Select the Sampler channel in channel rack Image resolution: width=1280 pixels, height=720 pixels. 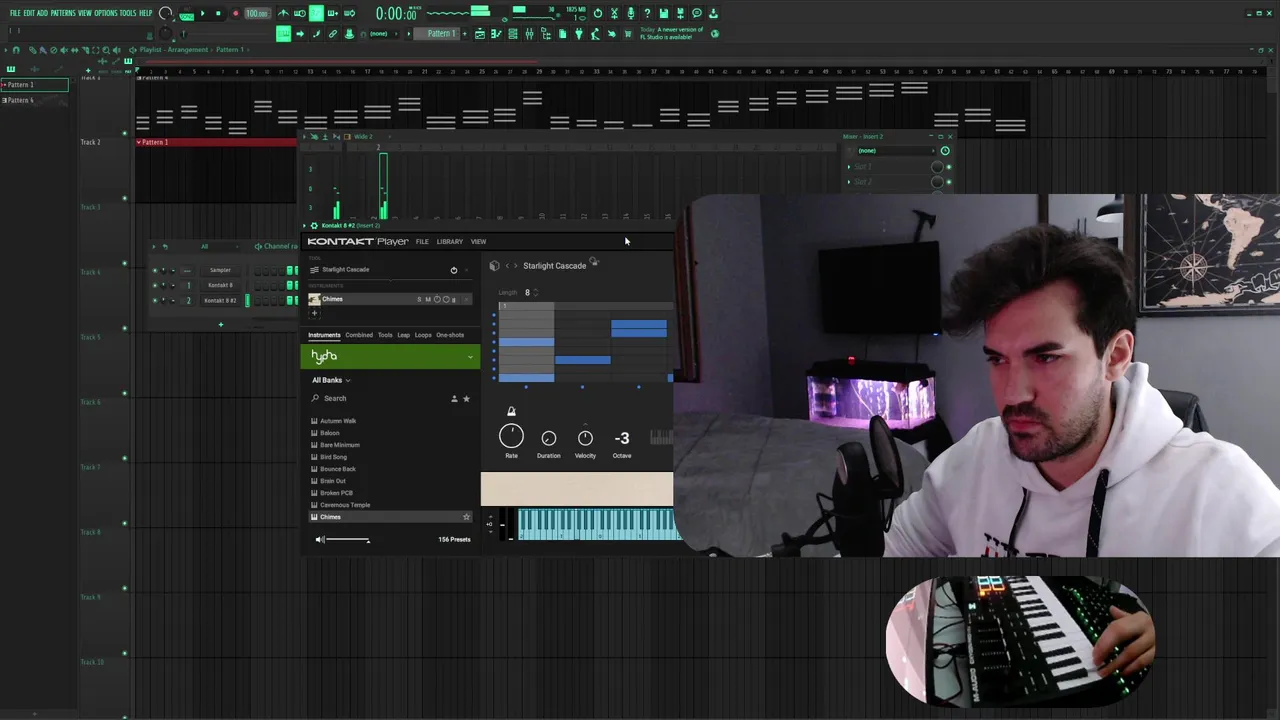(x=220, y=270)
